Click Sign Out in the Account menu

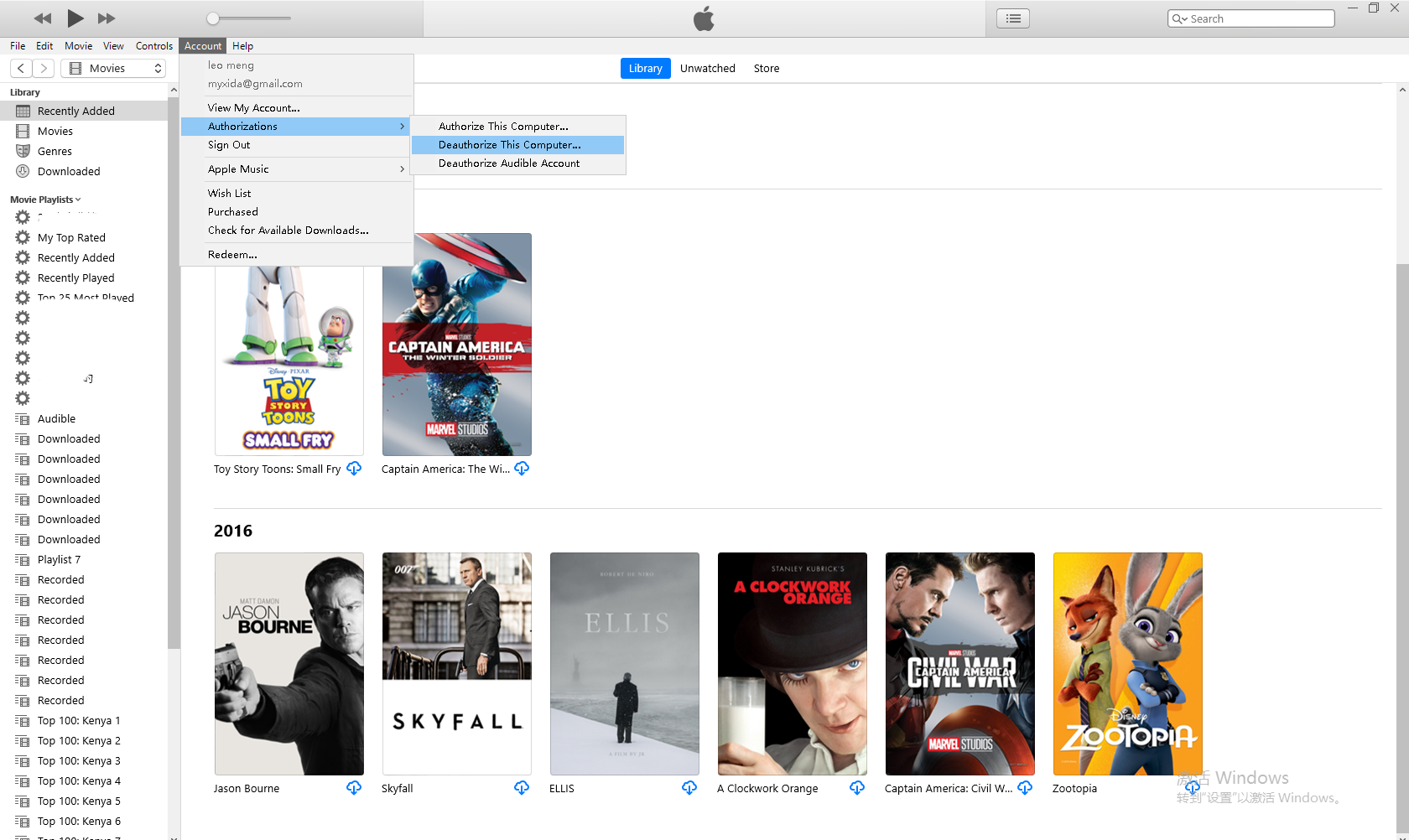[x=228, y=144]
